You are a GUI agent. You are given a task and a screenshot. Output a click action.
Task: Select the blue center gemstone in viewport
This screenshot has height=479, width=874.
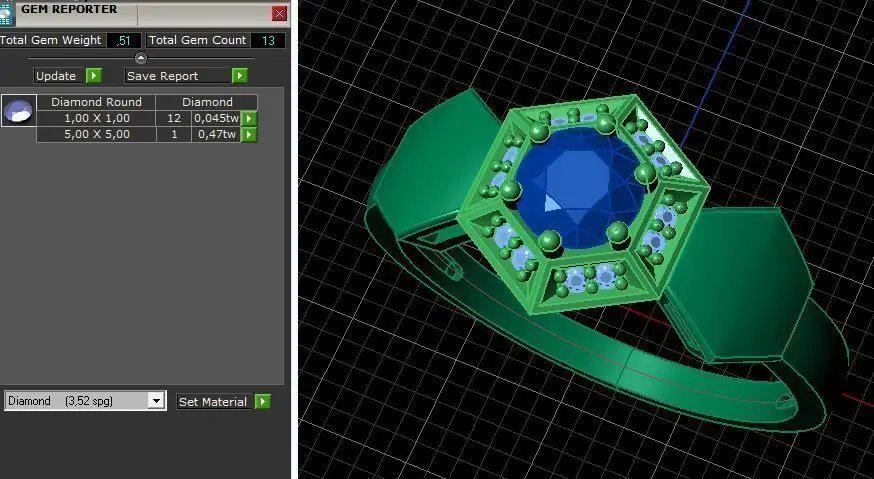[x=579, y=187]
